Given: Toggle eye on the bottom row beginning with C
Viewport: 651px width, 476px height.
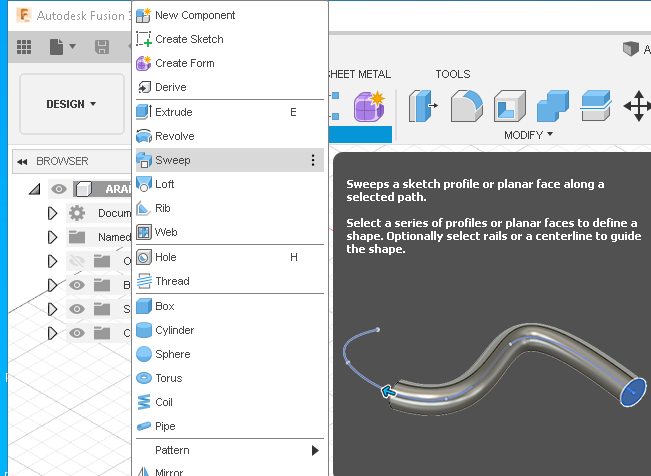Looking at the screenshot, I should click(77, 333).
